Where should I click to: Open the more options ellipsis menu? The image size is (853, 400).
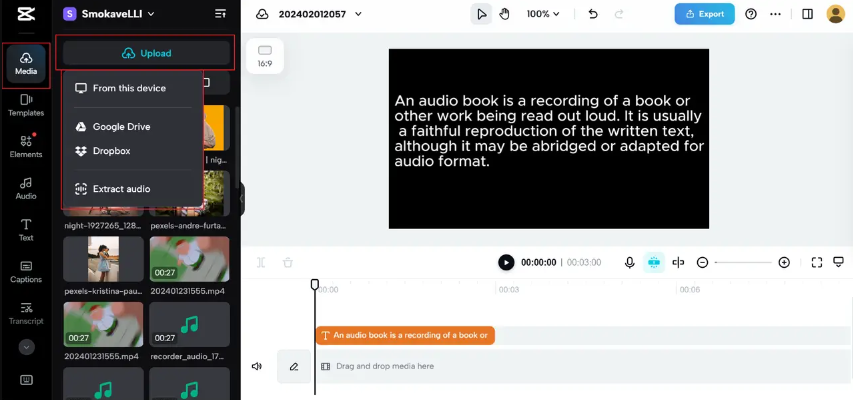point(776,14)
